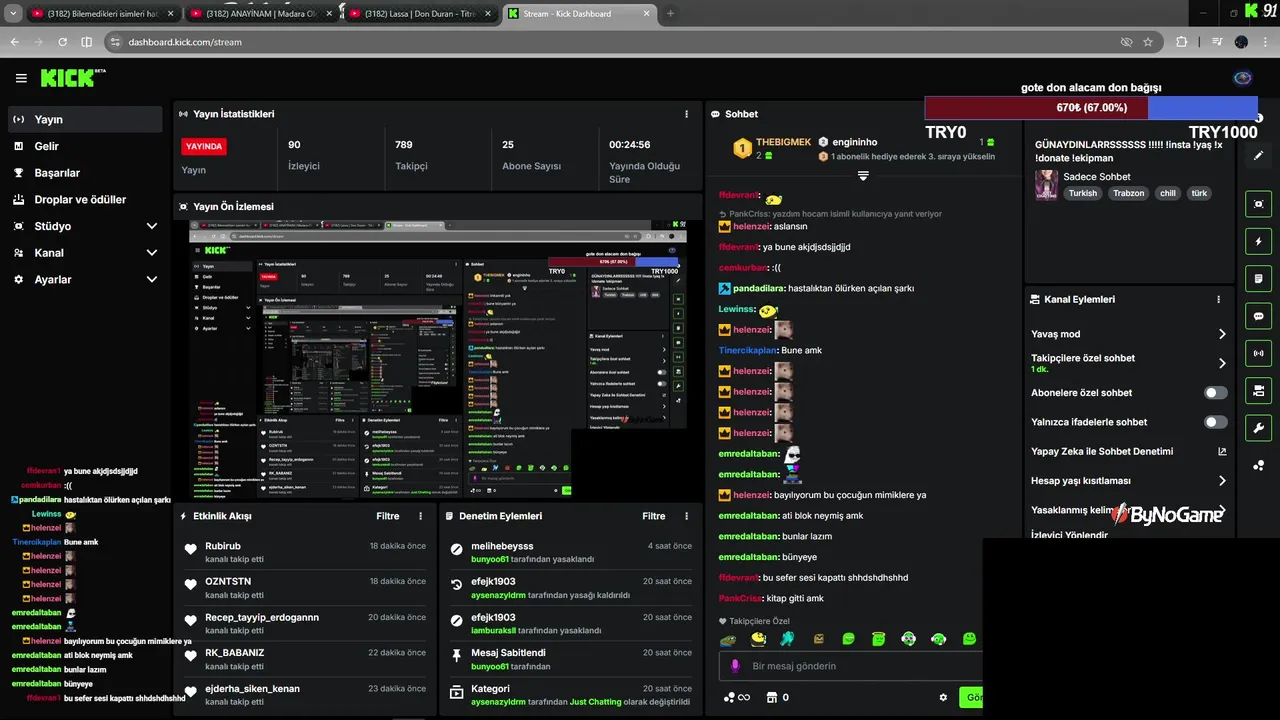Select Yayın in the sidebar
The image size is (1280, 720).
[x=85, y=119]
